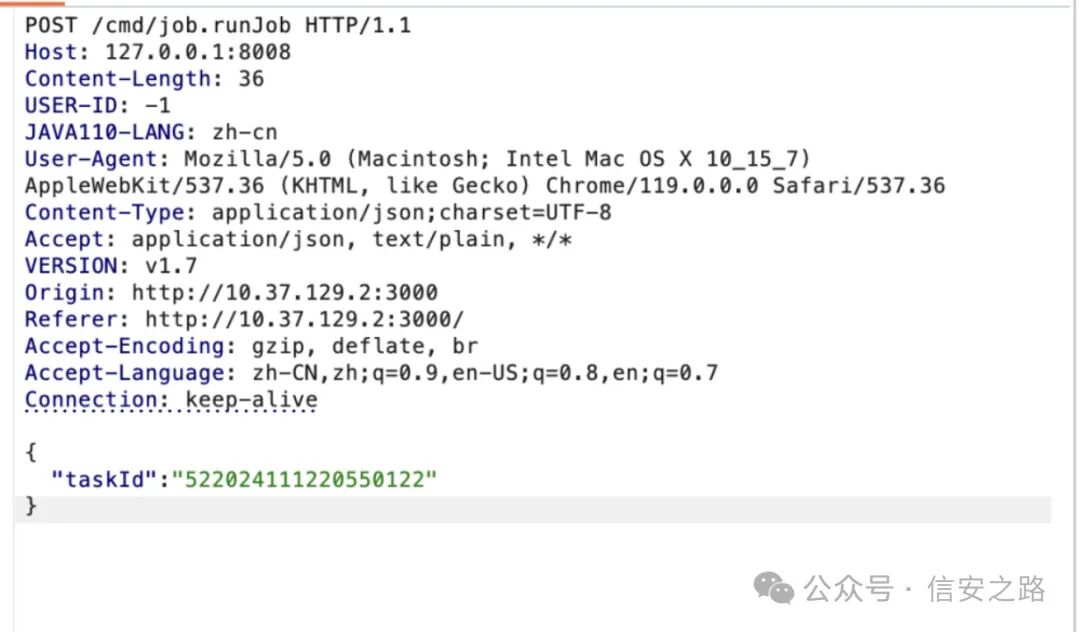Click the Accept-Language header value

click(471, 373)
